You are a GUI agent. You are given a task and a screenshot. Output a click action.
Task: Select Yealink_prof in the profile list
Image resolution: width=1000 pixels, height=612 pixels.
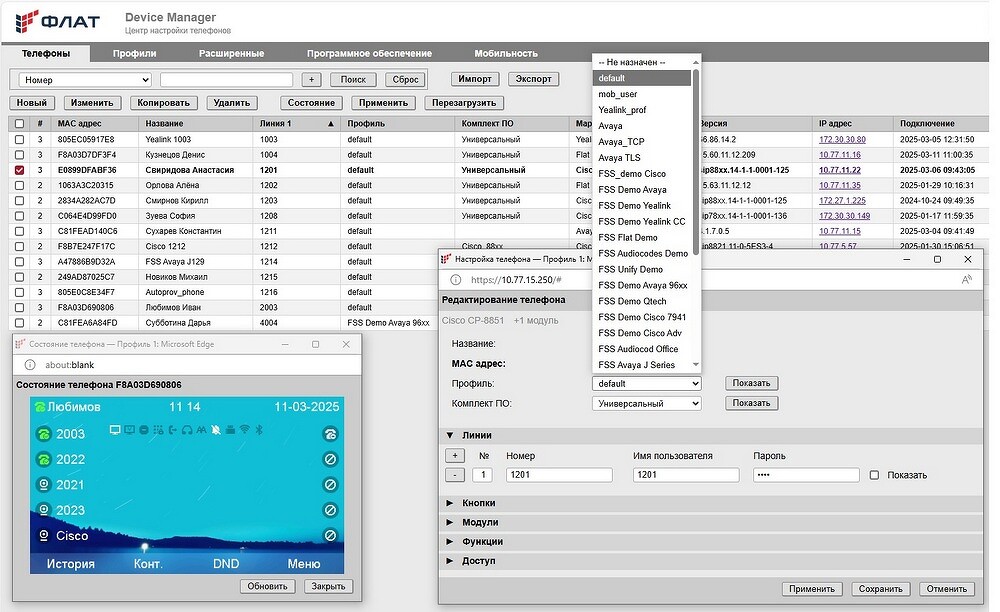point(642,110)
